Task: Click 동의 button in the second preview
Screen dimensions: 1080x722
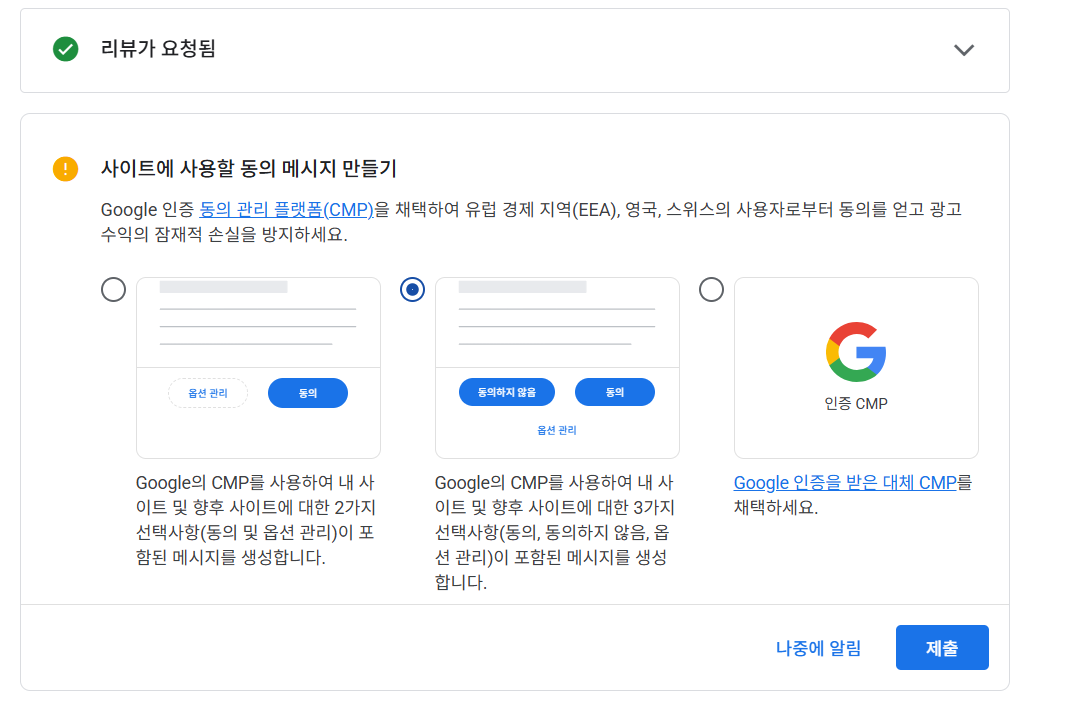Action: click(x=615, y=392)
